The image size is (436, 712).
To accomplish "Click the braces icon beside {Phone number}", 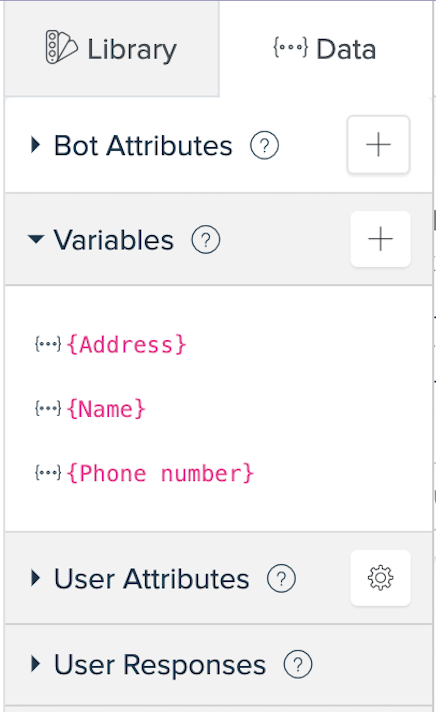I will tap(48, 473).
